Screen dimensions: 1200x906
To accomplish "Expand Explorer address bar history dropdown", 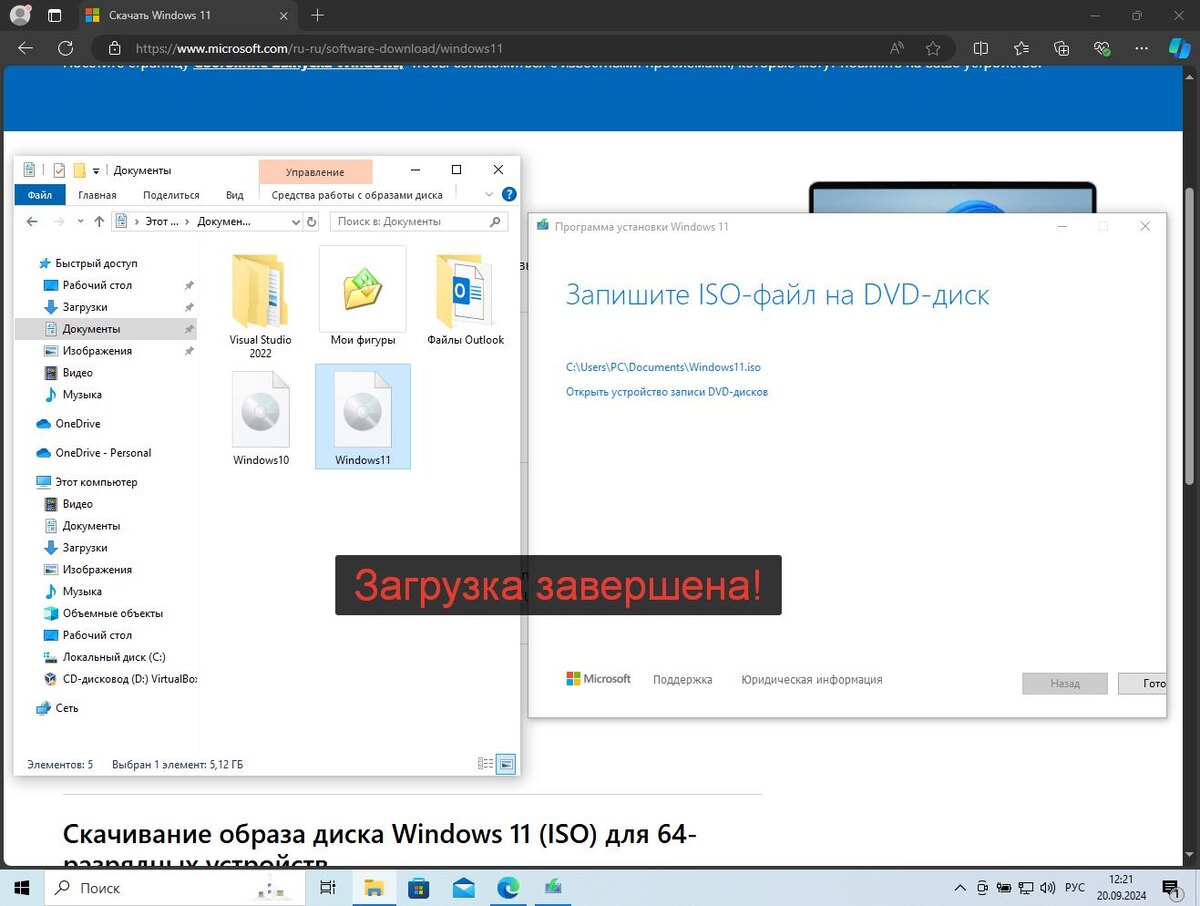I will pos(296,222).
